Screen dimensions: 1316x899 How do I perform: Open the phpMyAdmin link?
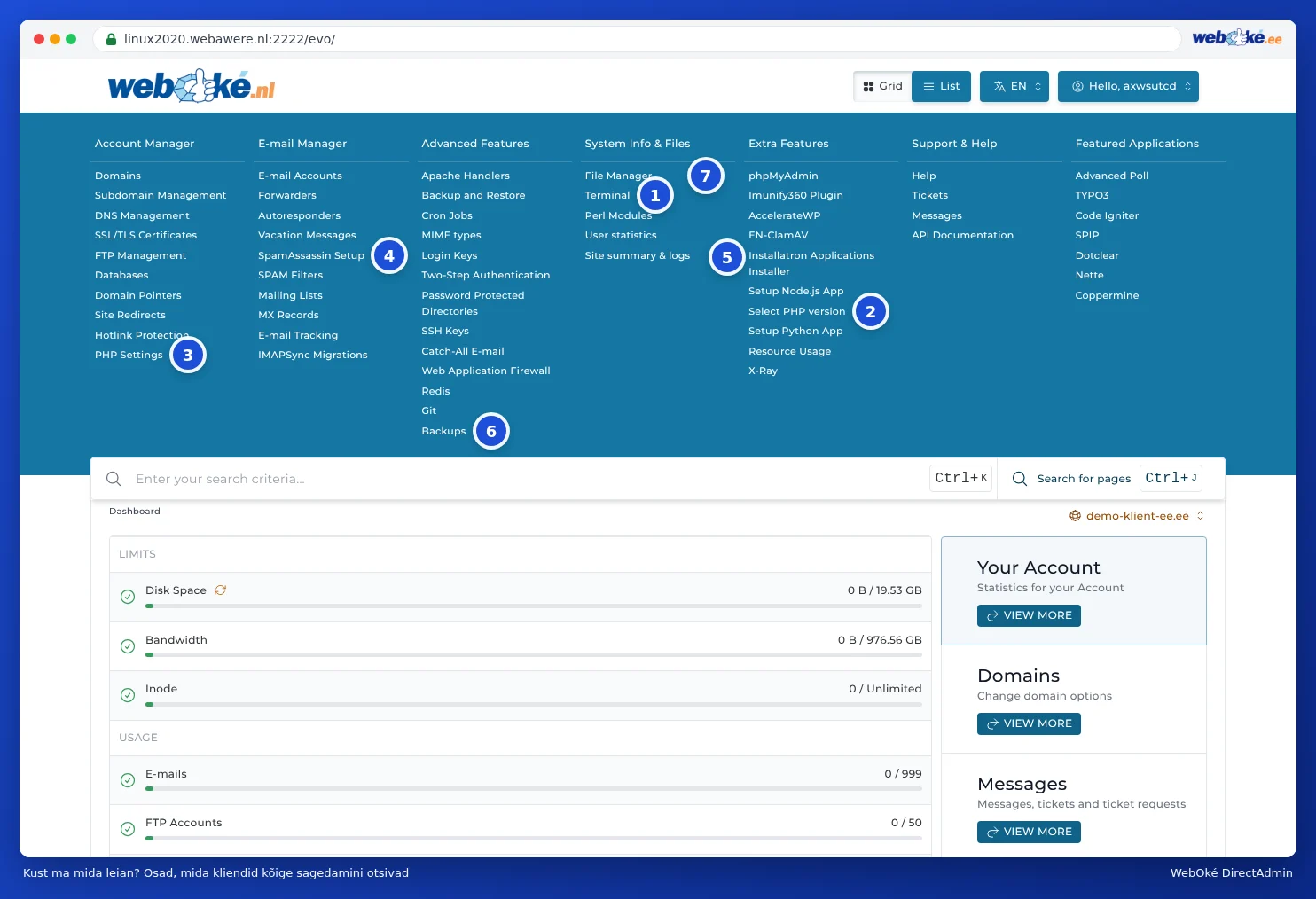[x=783, y=176]
